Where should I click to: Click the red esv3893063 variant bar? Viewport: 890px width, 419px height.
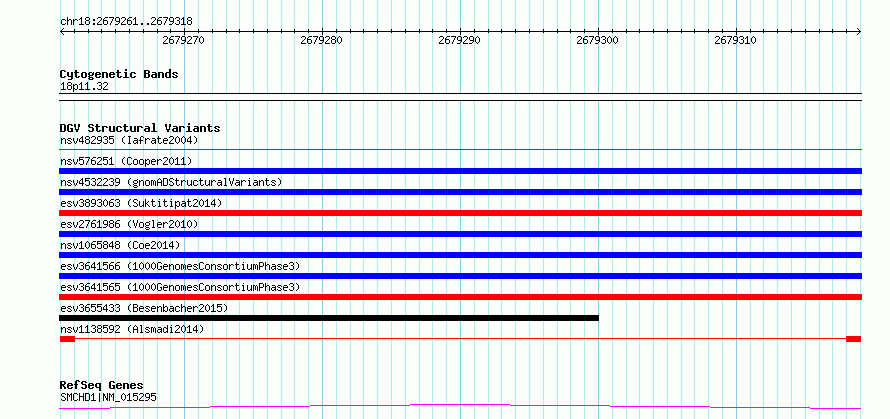point(460,213)
